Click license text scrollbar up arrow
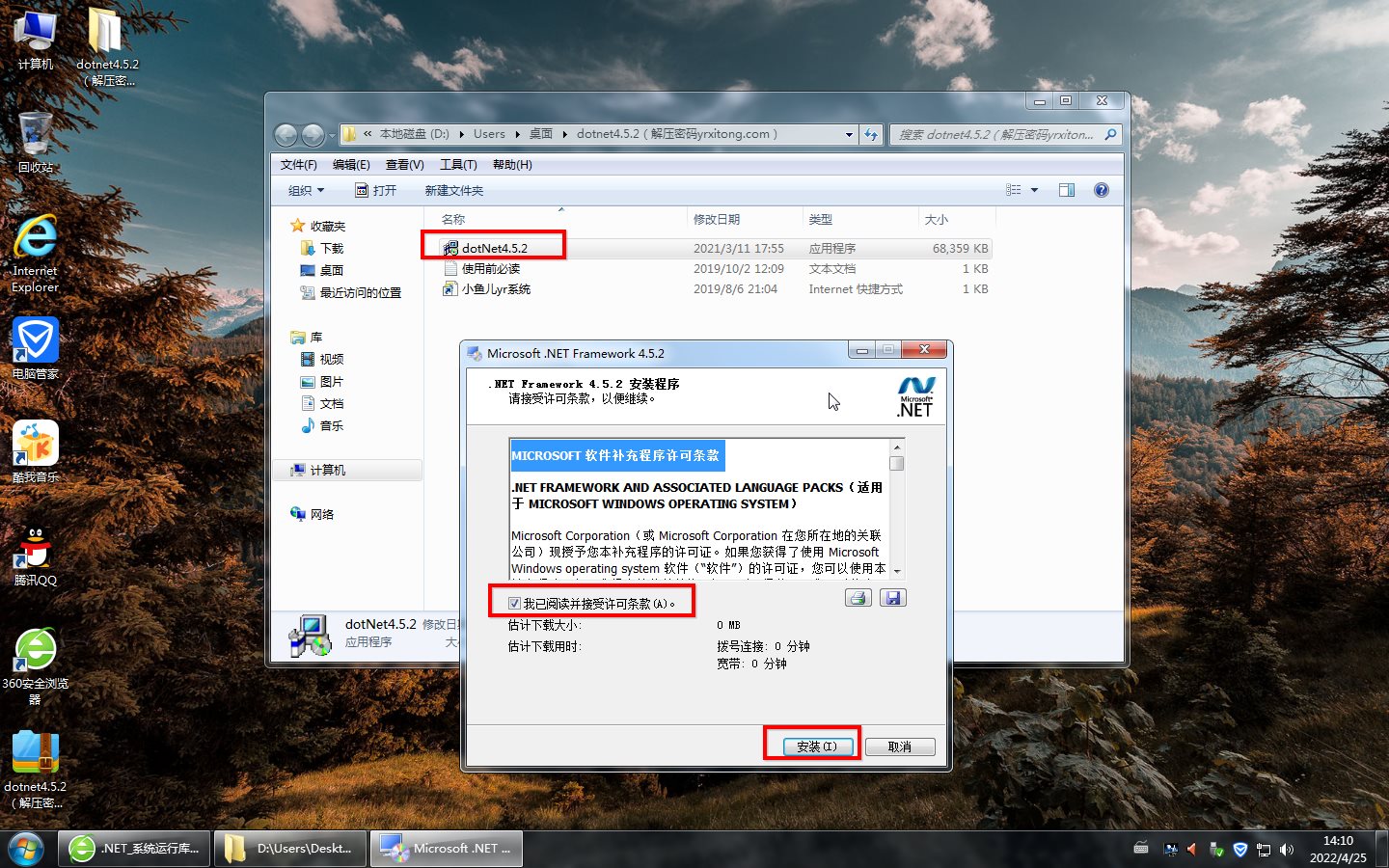The image size is (1389, 868). pos(897,448)
